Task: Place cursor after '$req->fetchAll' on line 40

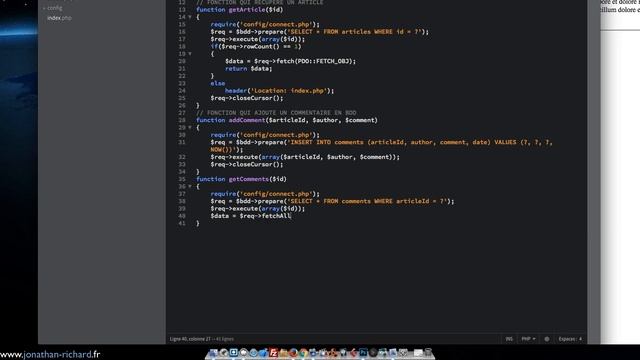Action: pyautogui.click(x=291, y=216)
